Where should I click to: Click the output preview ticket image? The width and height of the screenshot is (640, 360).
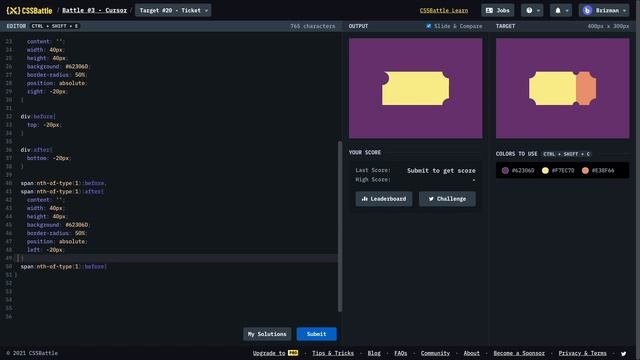coord(416,88)
